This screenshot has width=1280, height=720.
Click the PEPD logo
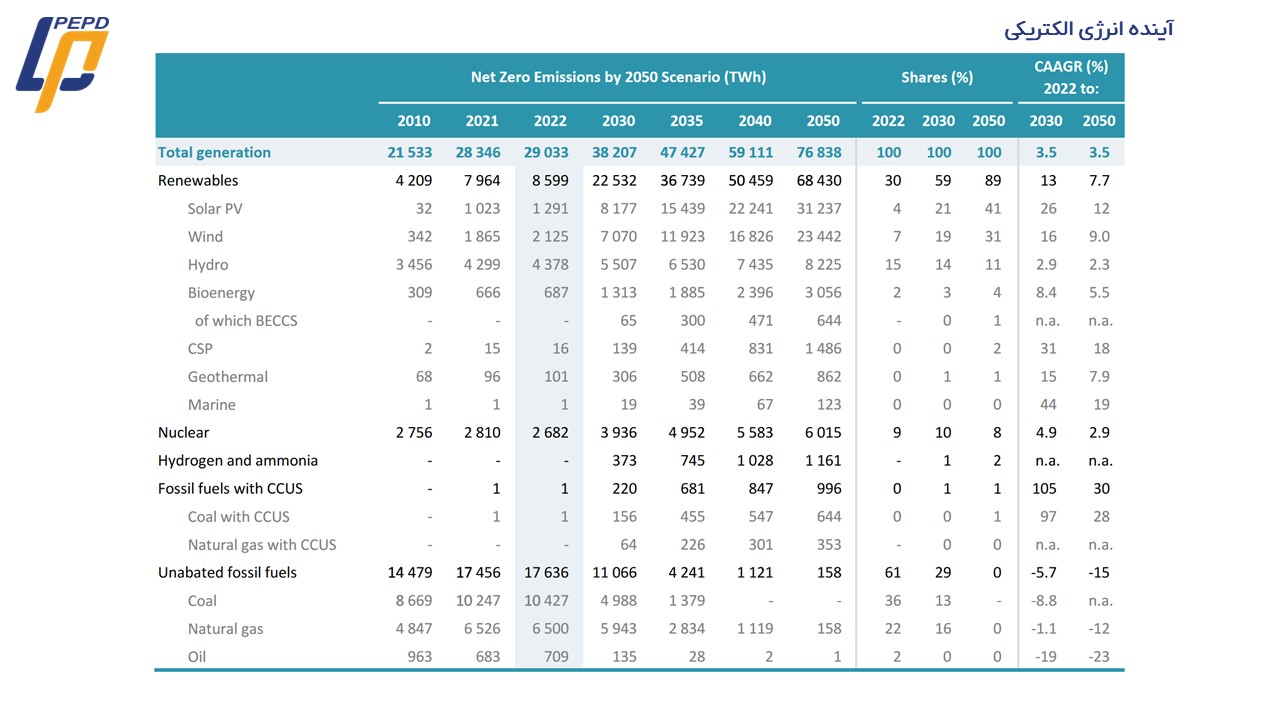click(62, 64)
